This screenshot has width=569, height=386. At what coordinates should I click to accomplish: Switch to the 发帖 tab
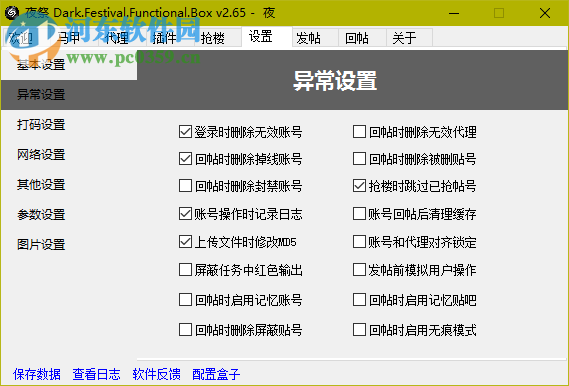315,37
